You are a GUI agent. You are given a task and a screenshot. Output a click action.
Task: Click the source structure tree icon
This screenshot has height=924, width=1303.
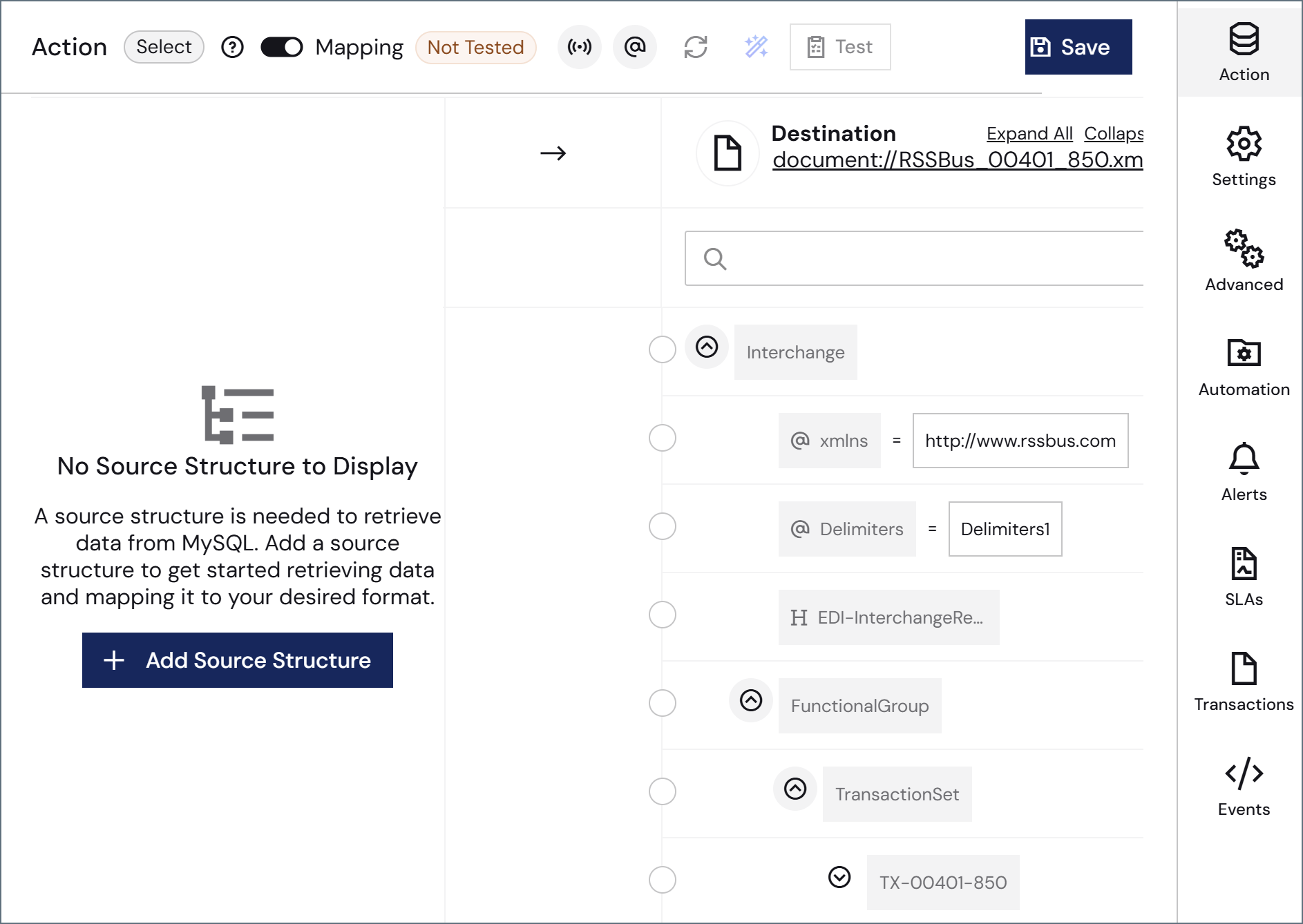(238, 414)
